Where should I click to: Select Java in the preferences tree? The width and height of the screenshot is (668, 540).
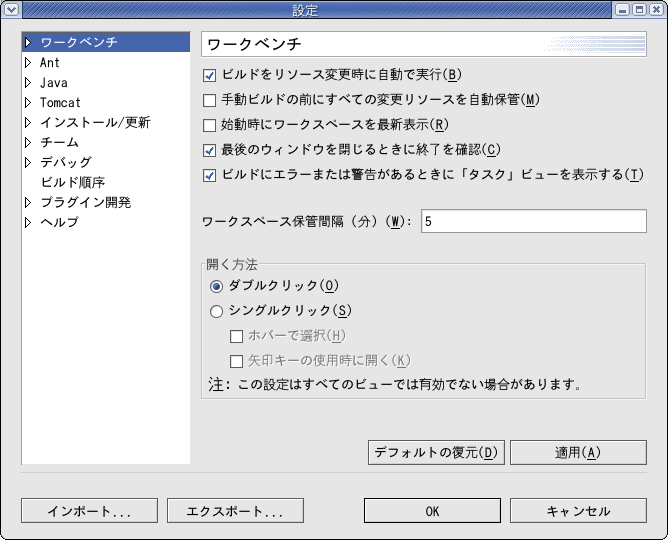(54, 83)
